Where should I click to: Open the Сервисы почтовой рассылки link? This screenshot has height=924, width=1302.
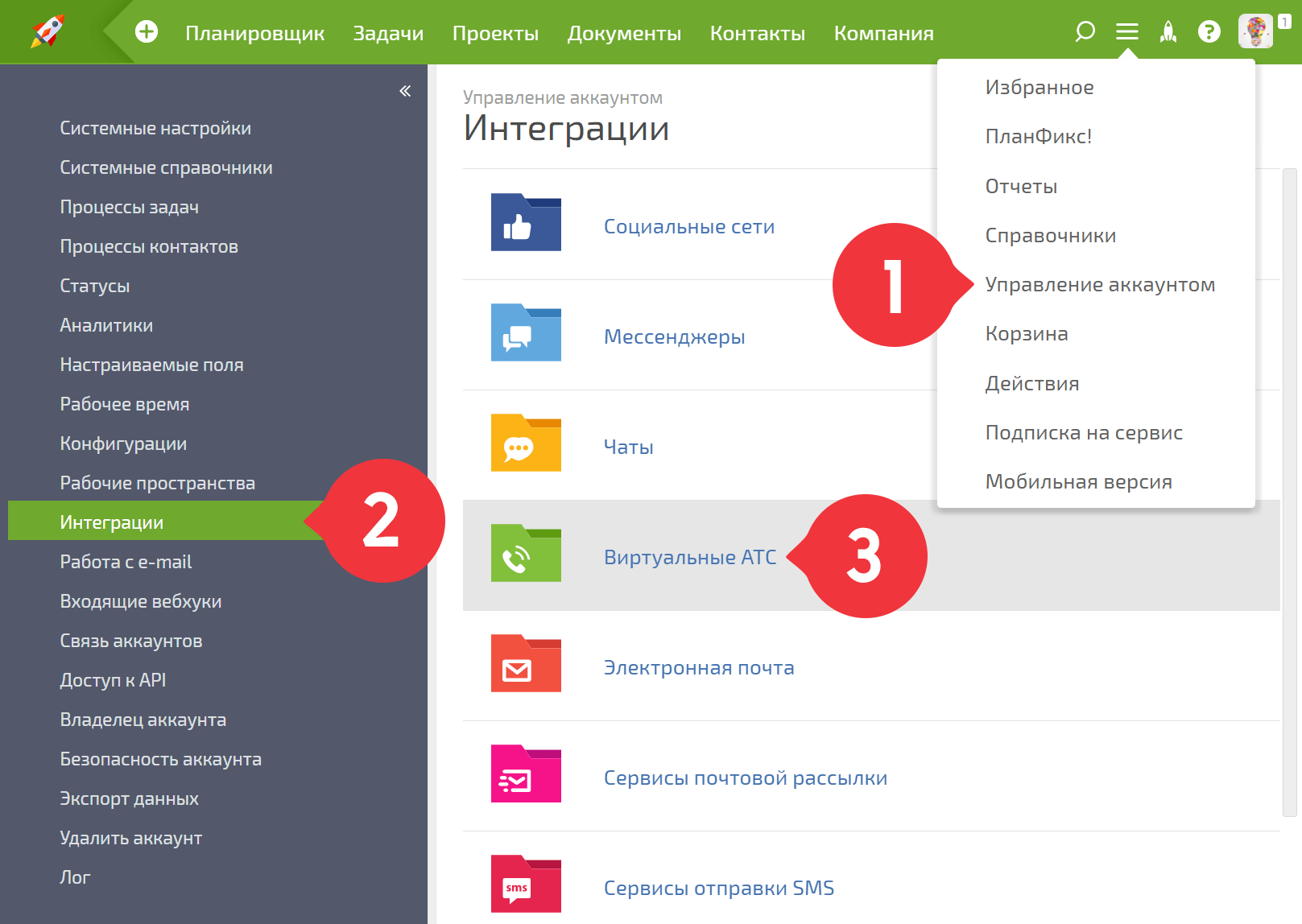[745, 778]
